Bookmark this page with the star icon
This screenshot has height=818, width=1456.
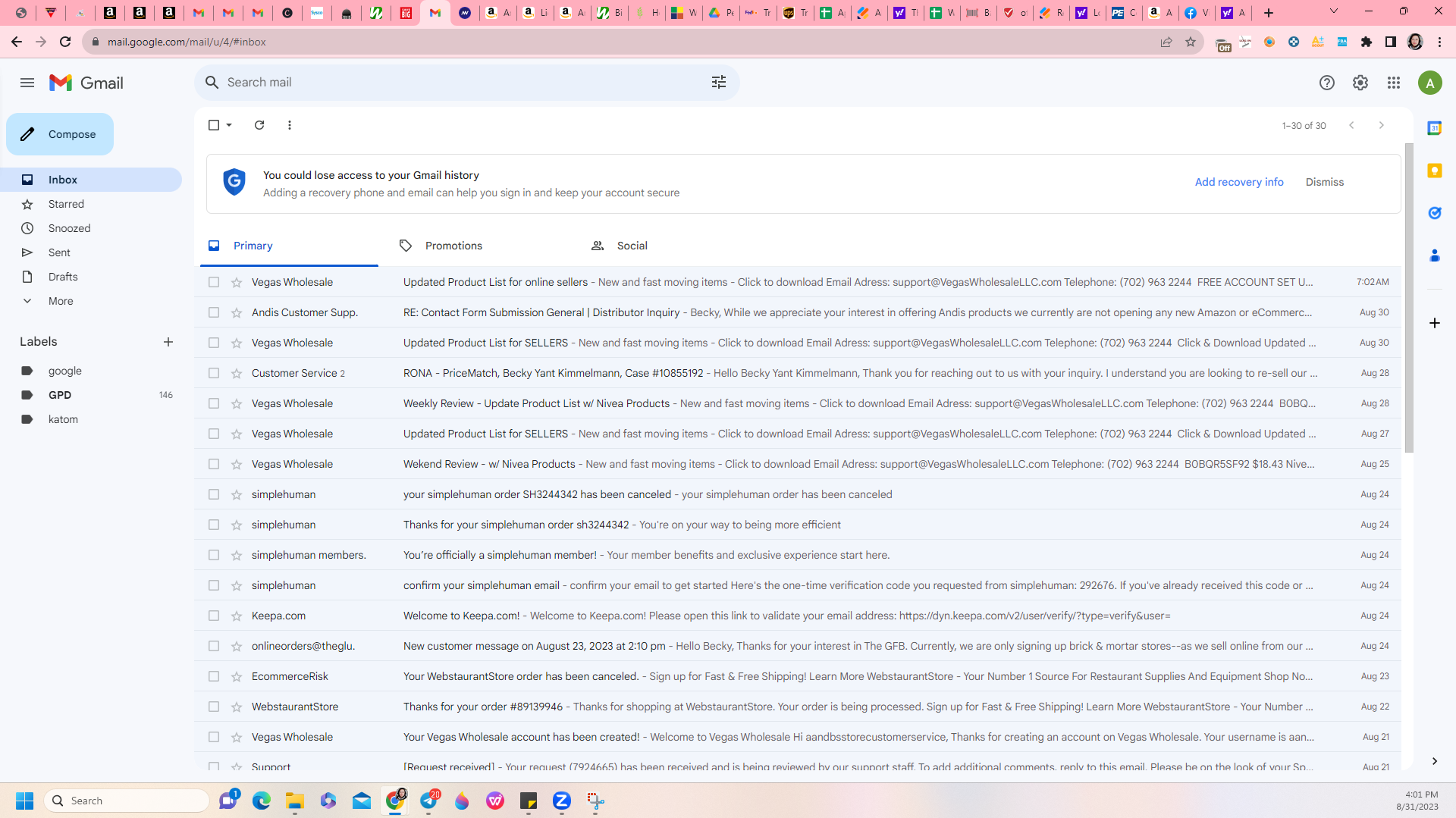pos(1191,42)
